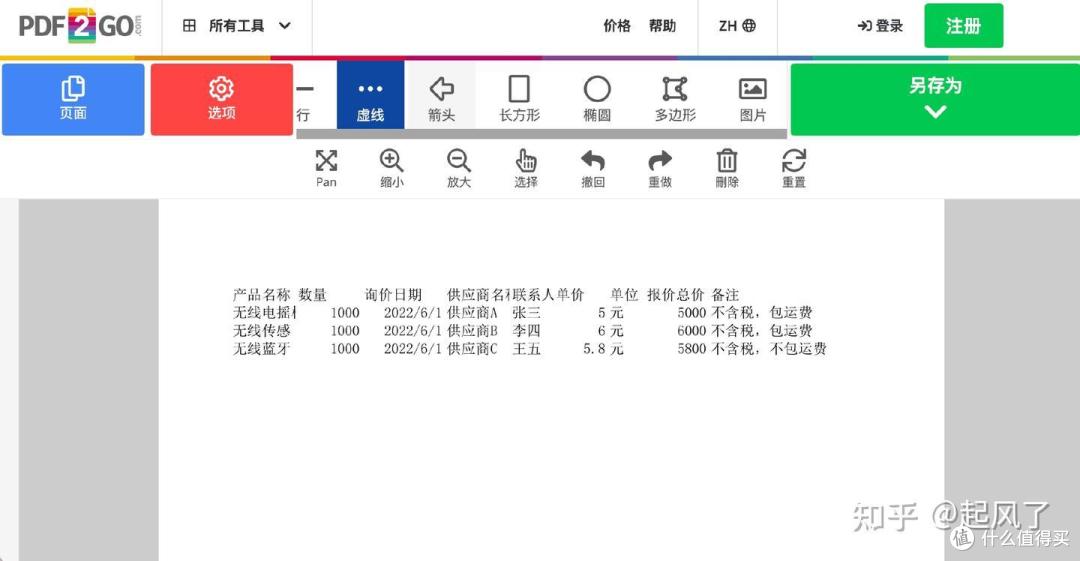Click the 产品名称 header in the document

(262, 295)
